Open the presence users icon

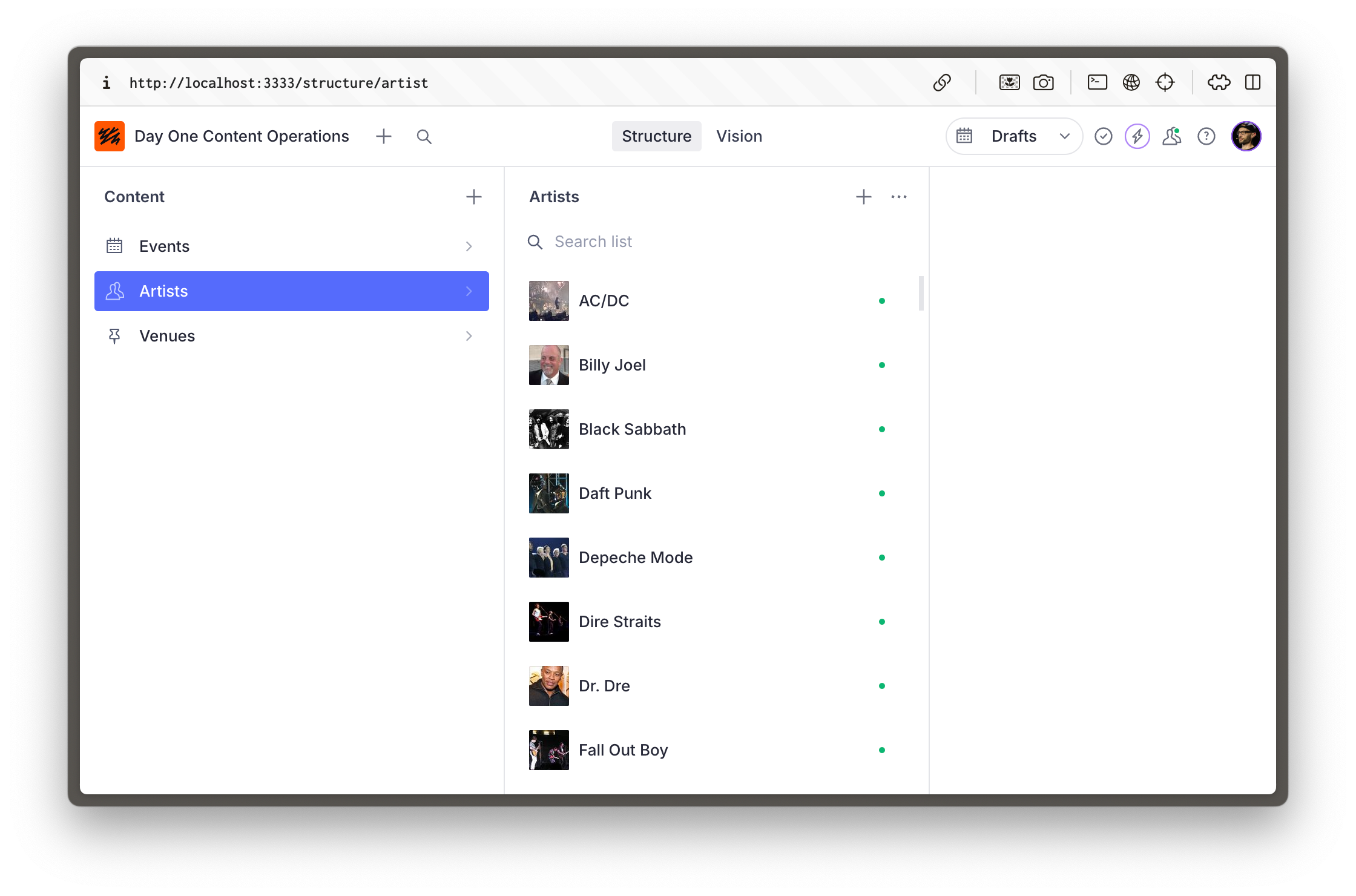pyautogui.click(x=1172, y=136)
